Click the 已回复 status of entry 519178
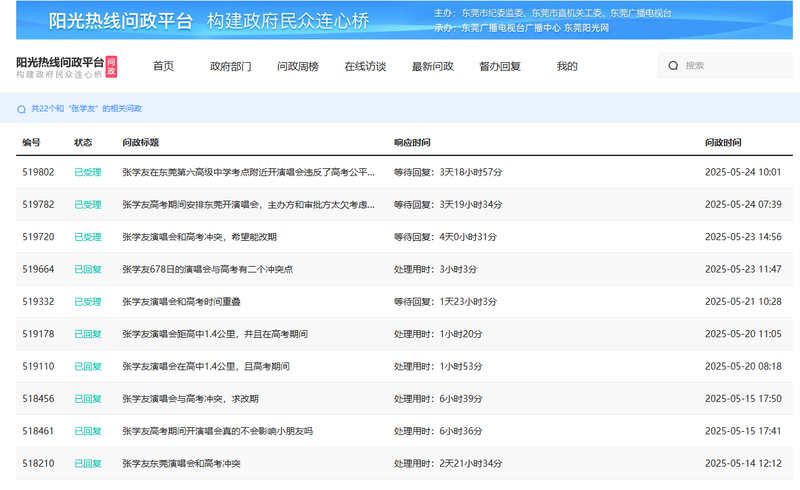This screenshot has height=490, width=800. pos(88,334)
